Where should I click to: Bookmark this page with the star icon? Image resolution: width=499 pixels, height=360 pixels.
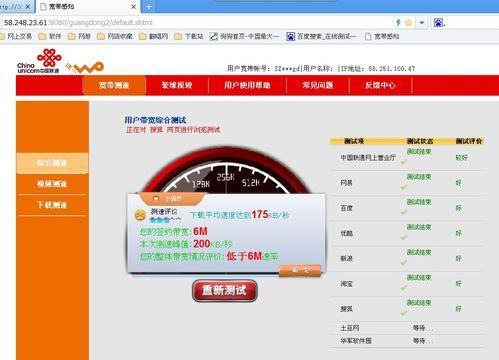click(408, 23)
